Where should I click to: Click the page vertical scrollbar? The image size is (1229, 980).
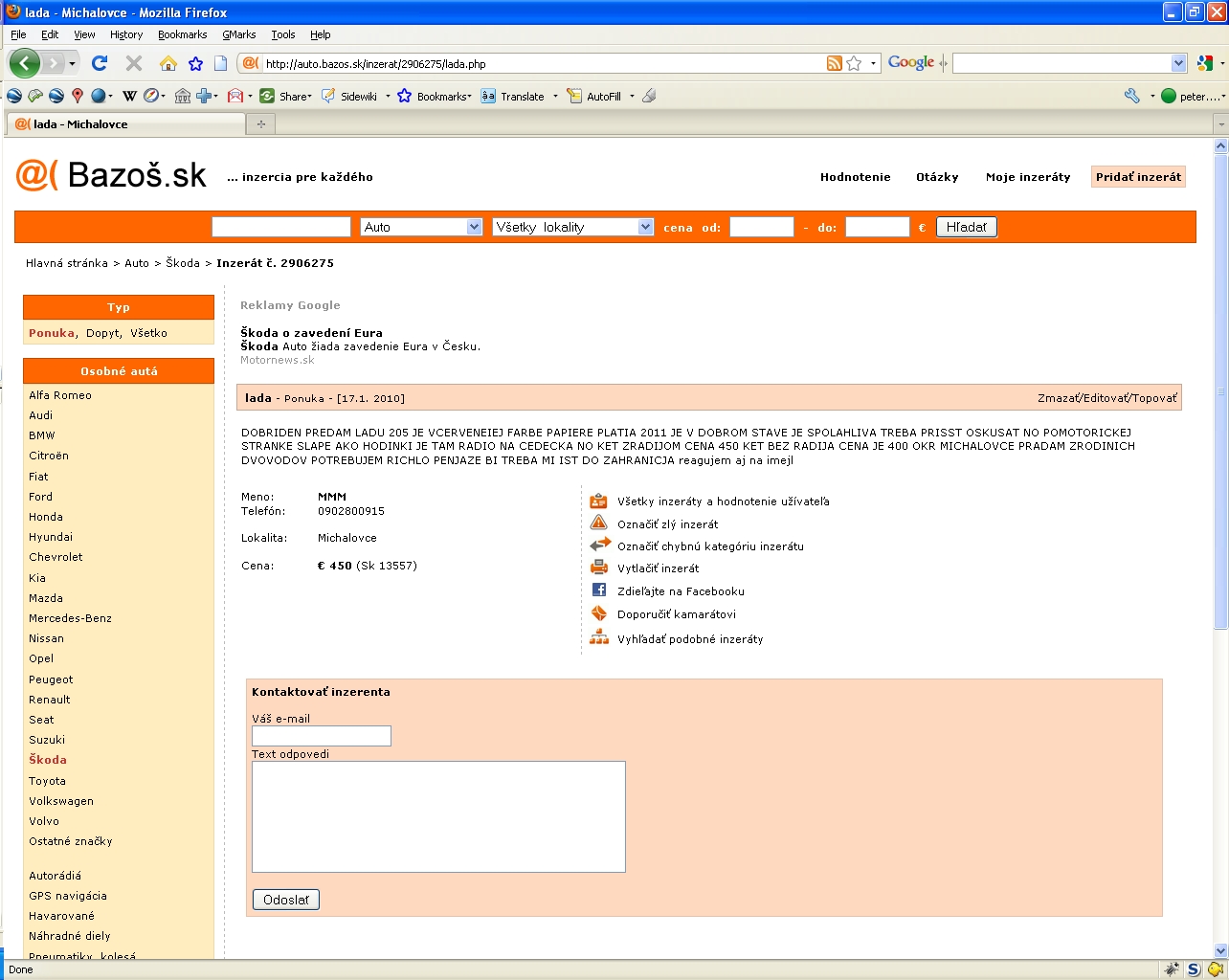pos(1220,390)
